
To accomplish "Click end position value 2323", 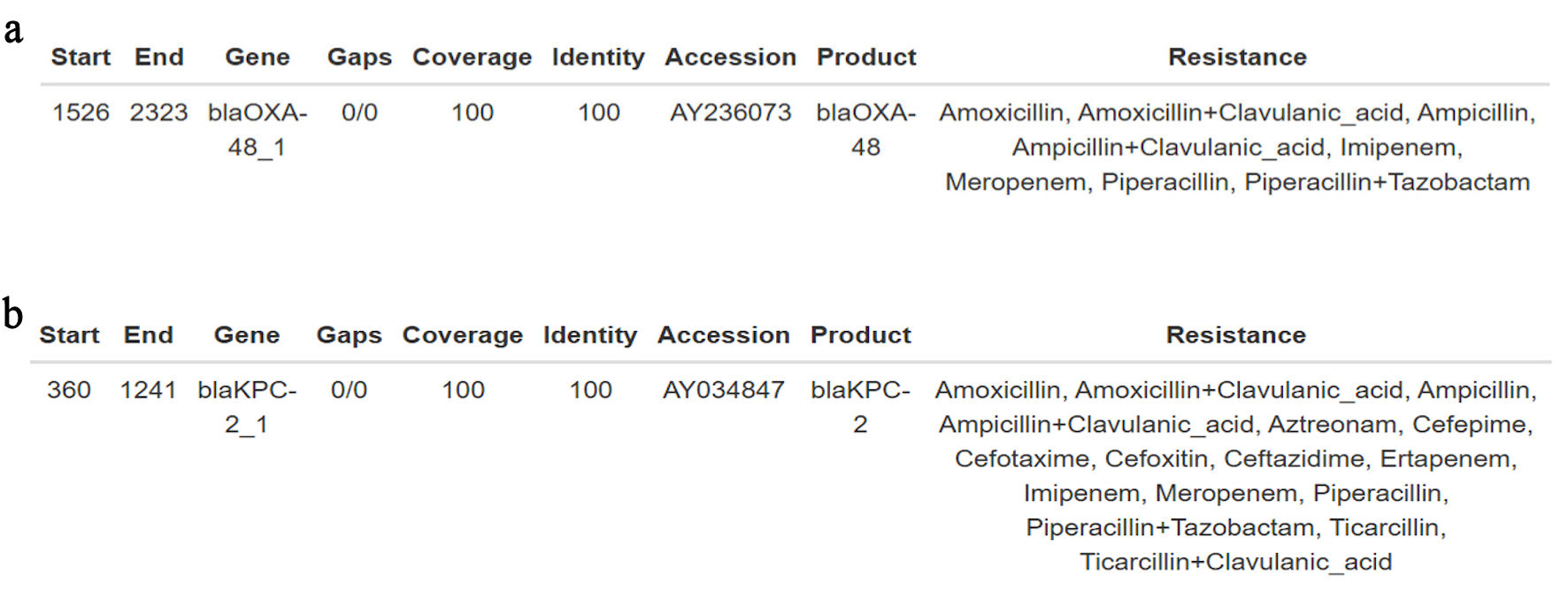I will coord(158,112).
